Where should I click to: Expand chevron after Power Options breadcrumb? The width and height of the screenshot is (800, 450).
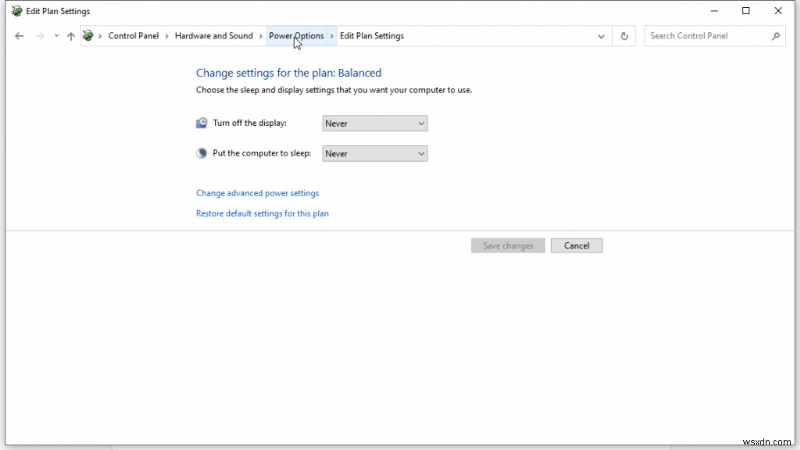point(332,36)
